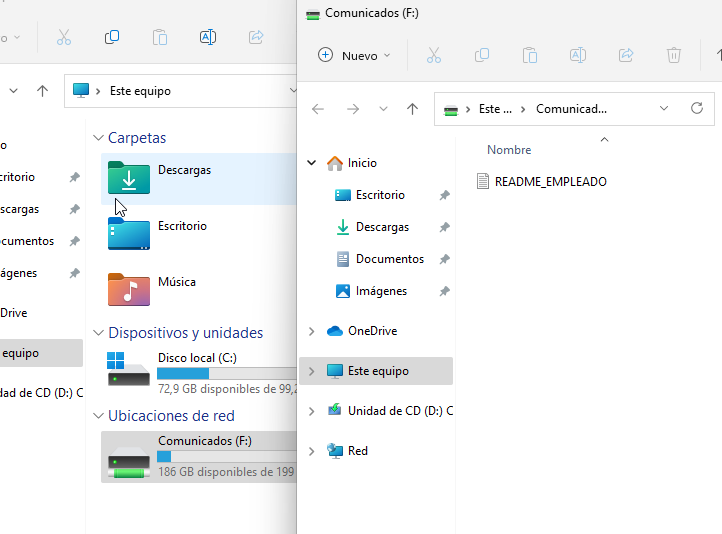The height and width of the screenshot is (534, 722).
Task: Expand the OneDrive tree node
Action: click(312, 331)
